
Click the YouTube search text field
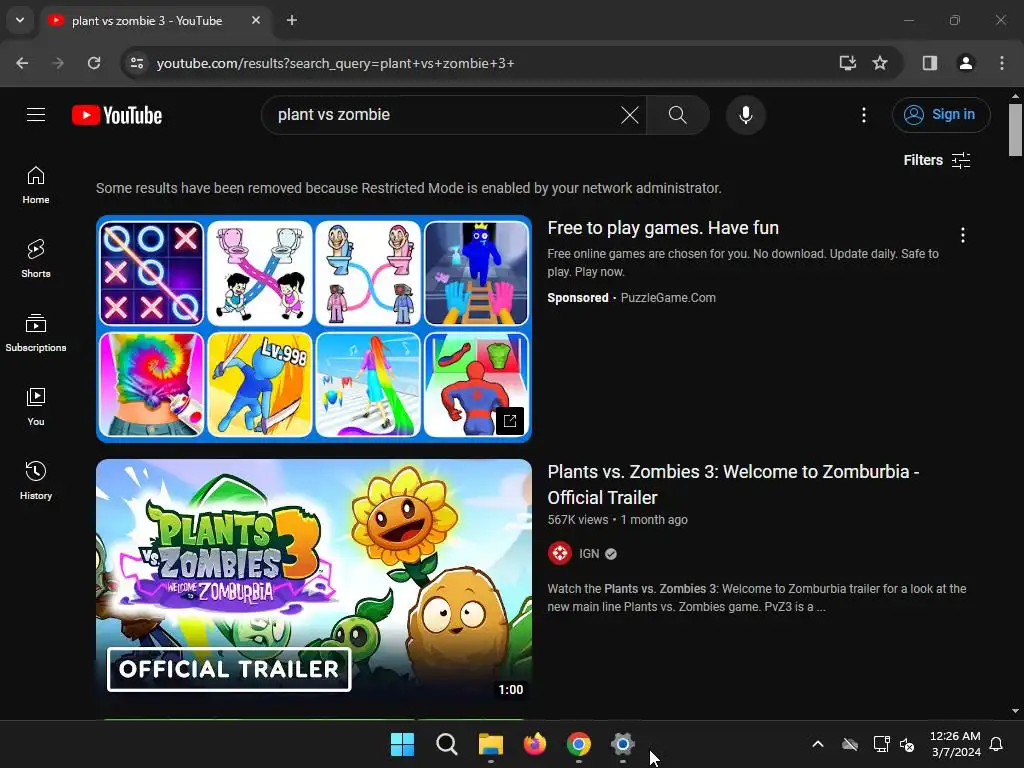tap(444, 115)
